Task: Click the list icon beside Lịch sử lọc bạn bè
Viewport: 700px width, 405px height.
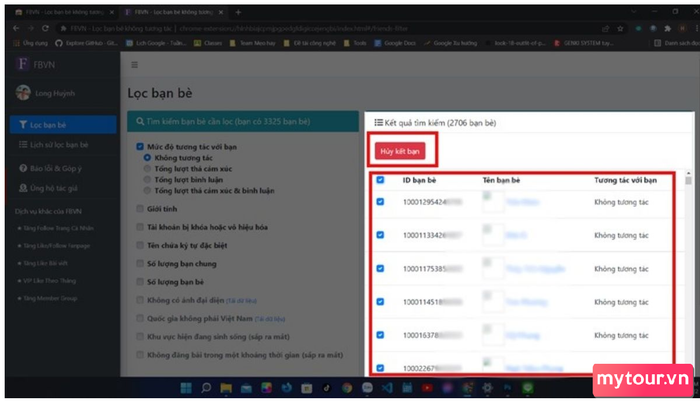Action: coord(23,144)
